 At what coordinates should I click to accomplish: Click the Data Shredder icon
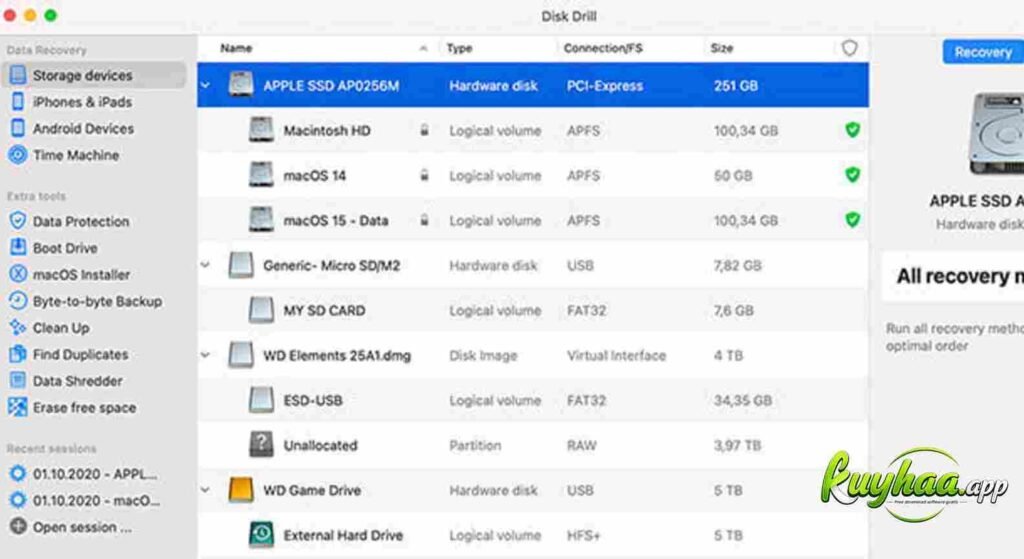18,381
